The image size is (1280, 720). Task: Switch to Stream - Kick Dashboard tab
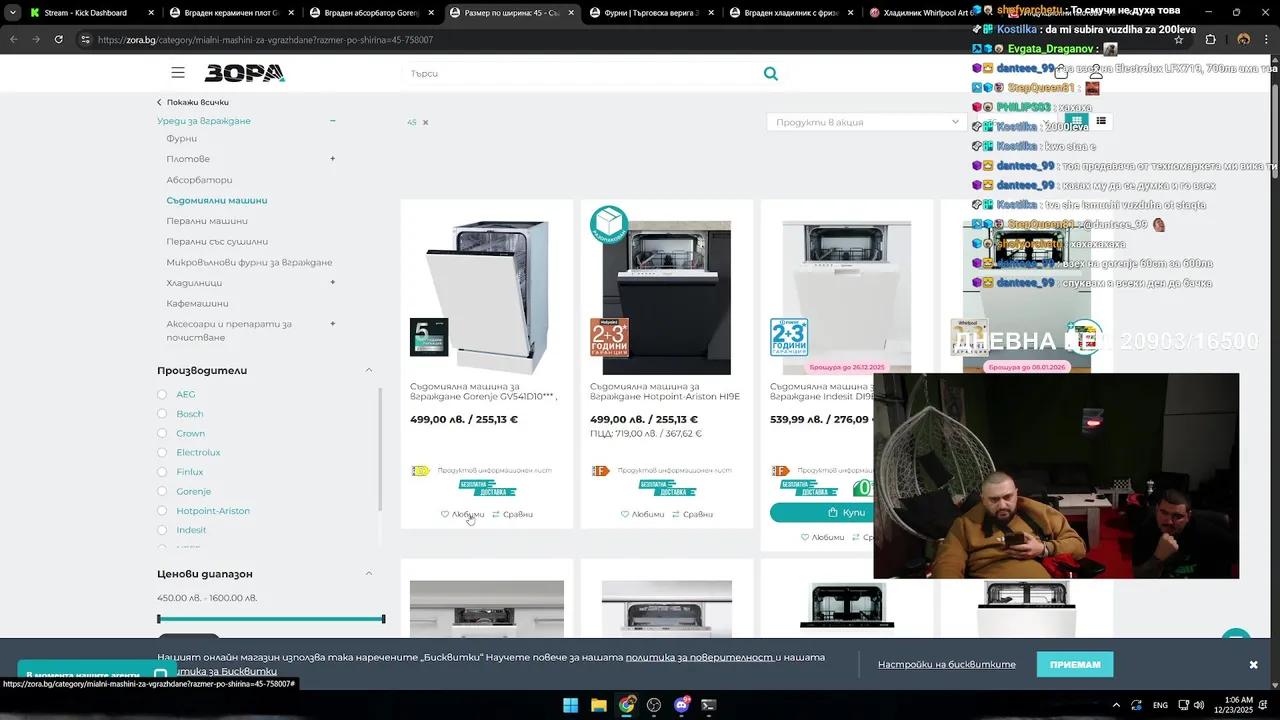pyautogui.click(x=88, y=13)
